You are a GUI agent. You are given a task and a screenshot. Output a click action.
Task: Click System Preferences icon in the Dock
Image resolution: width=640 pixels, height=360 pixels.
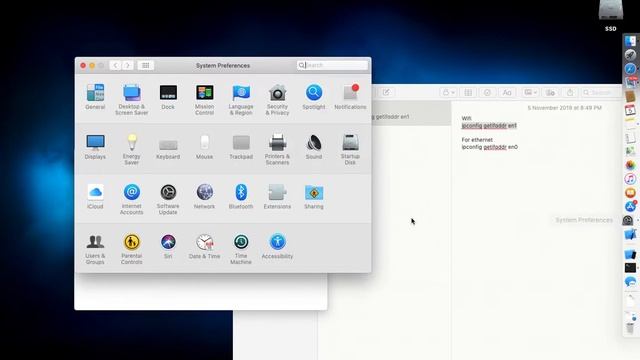pos(628,220)
